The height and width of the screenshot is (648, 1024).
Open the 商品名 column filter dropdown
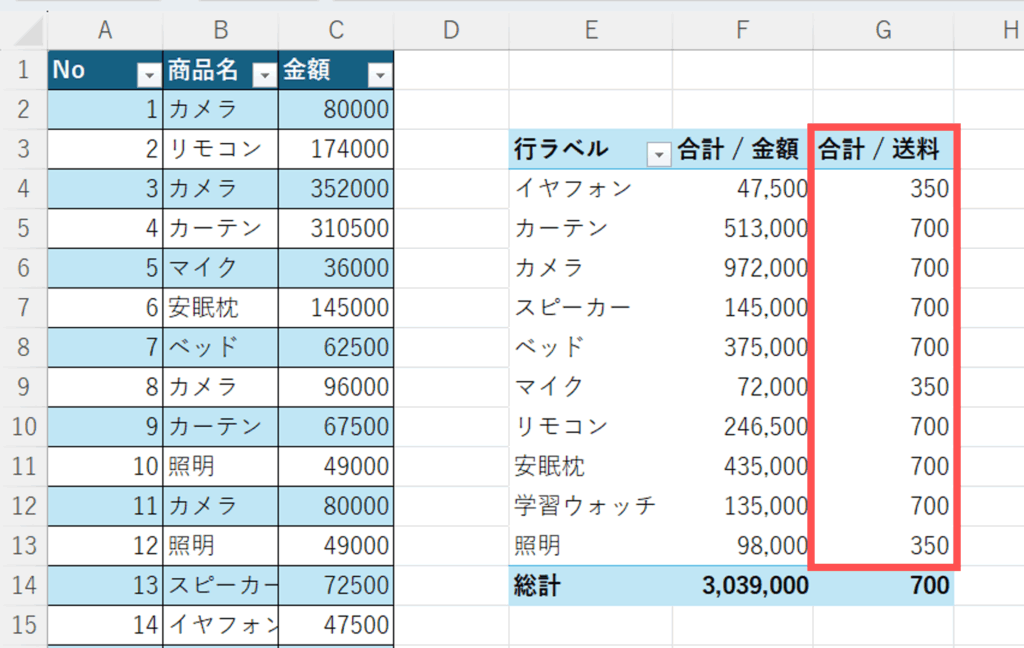tap(264, 75)
